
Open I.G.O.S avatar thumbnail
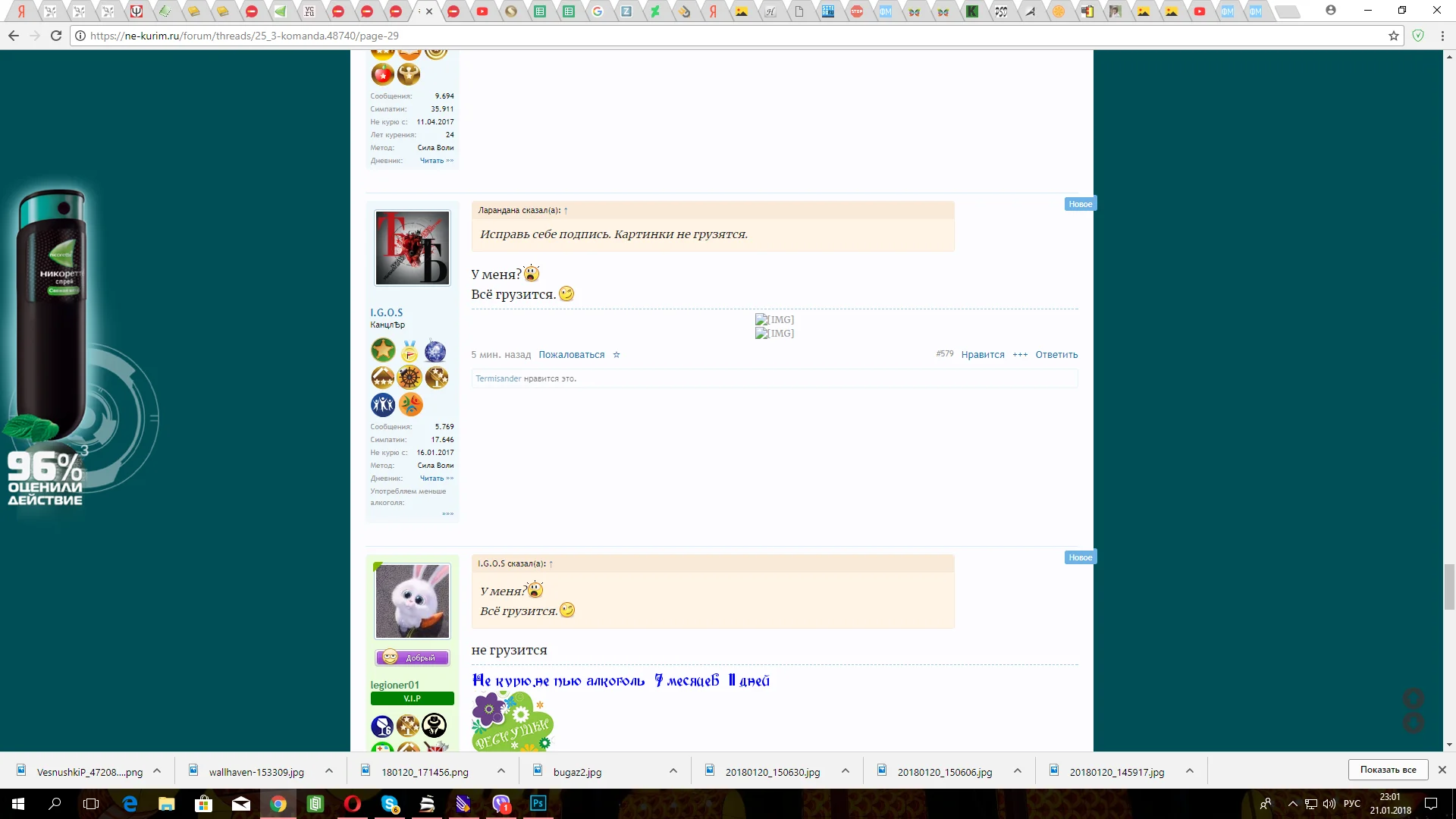click(x=413, y=248)
